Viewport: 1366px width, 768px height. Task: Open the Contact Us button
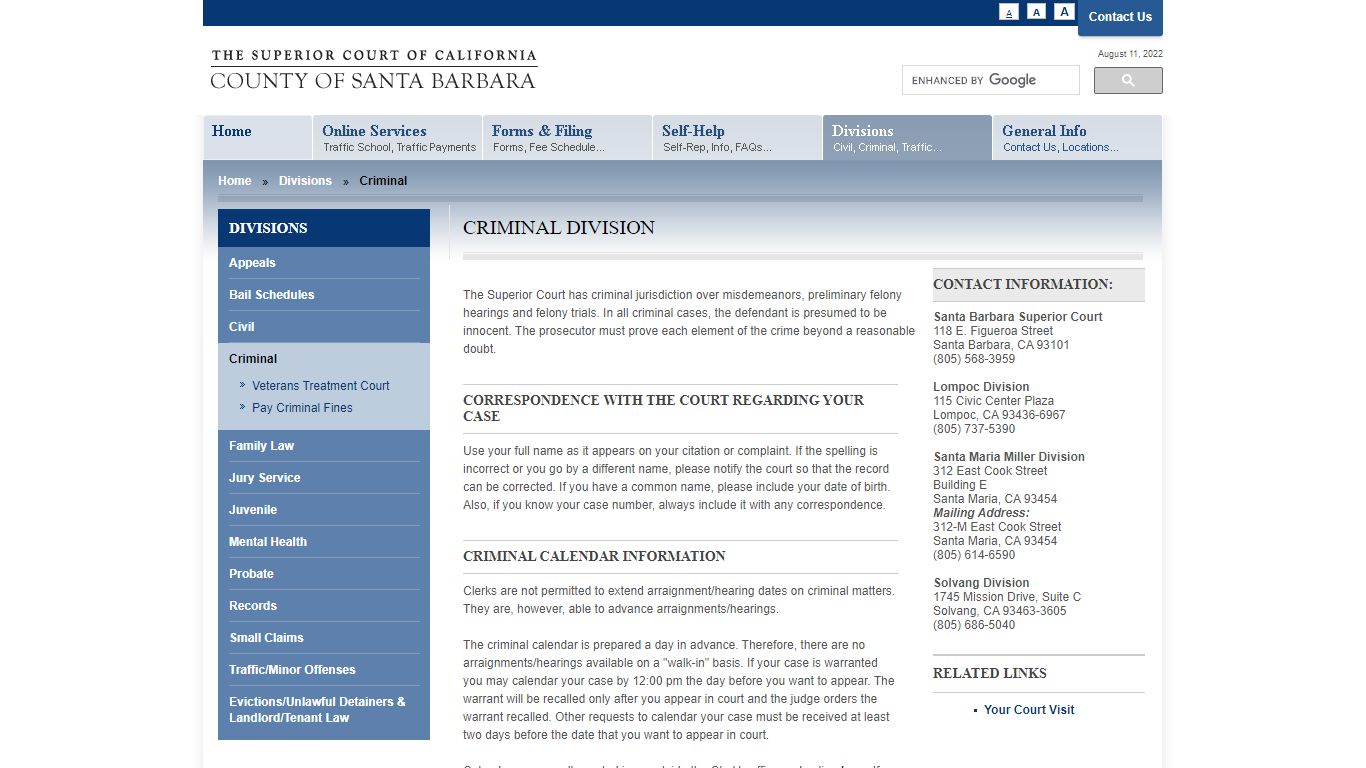pos(1120,17)
